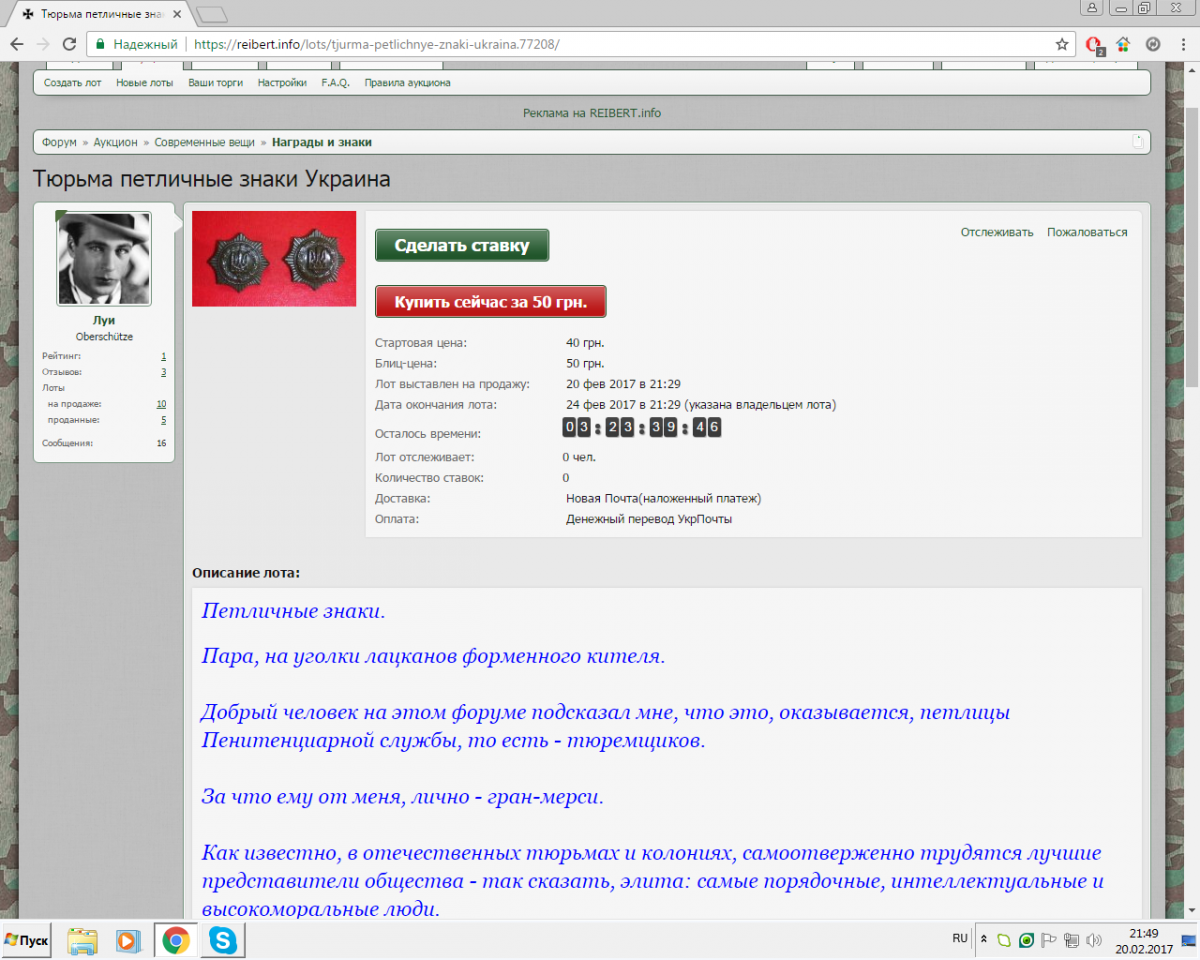Show hidden system tray icons
This screenshot has height=960, width=1200.
point(983,940)
